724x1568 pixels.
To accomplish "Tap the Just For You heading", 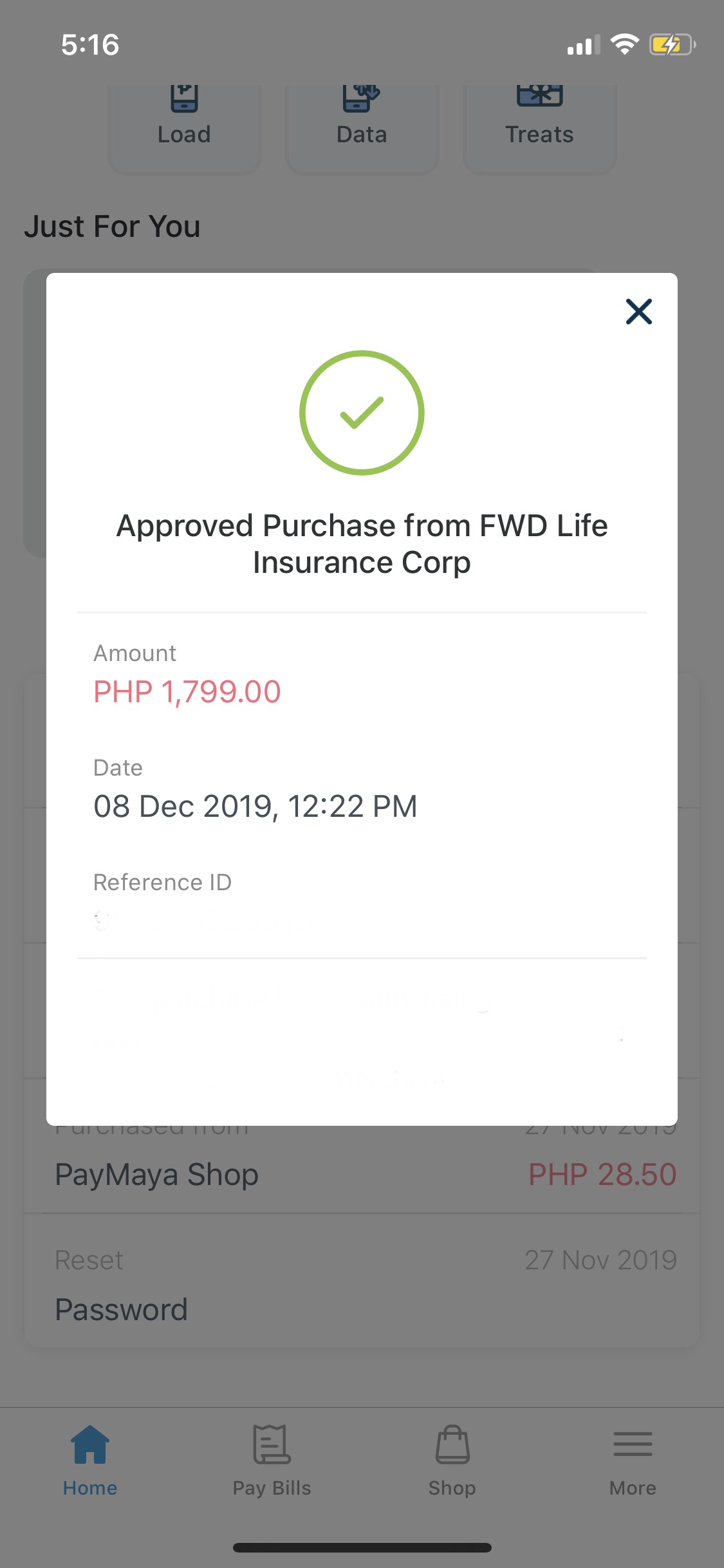I will coord(113,227).
